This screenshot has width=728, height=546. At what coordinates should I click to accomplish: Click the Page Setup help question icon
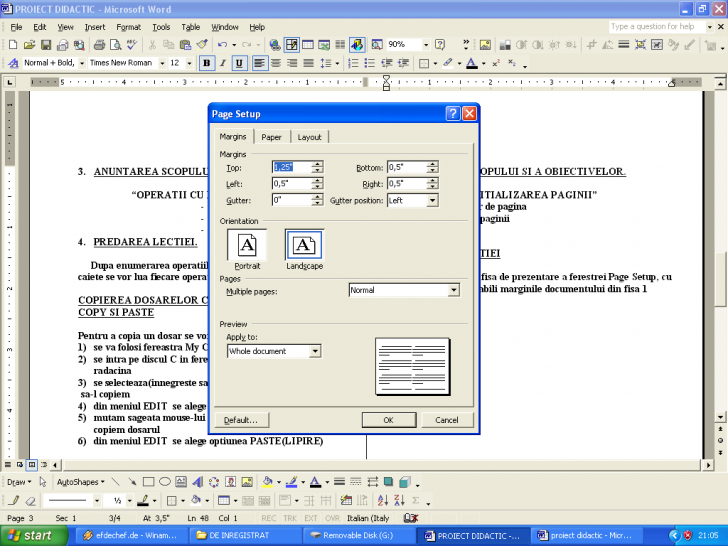pos(453,114)
